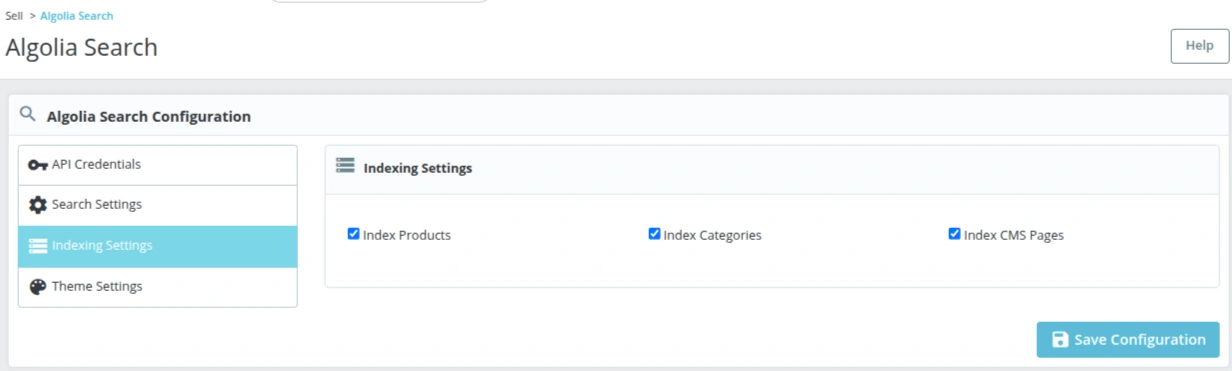Image resolution: width=1232 pixels, height=371 pixels.
Task: Click the key icon beside API Credentials
Action: point(38,165)
